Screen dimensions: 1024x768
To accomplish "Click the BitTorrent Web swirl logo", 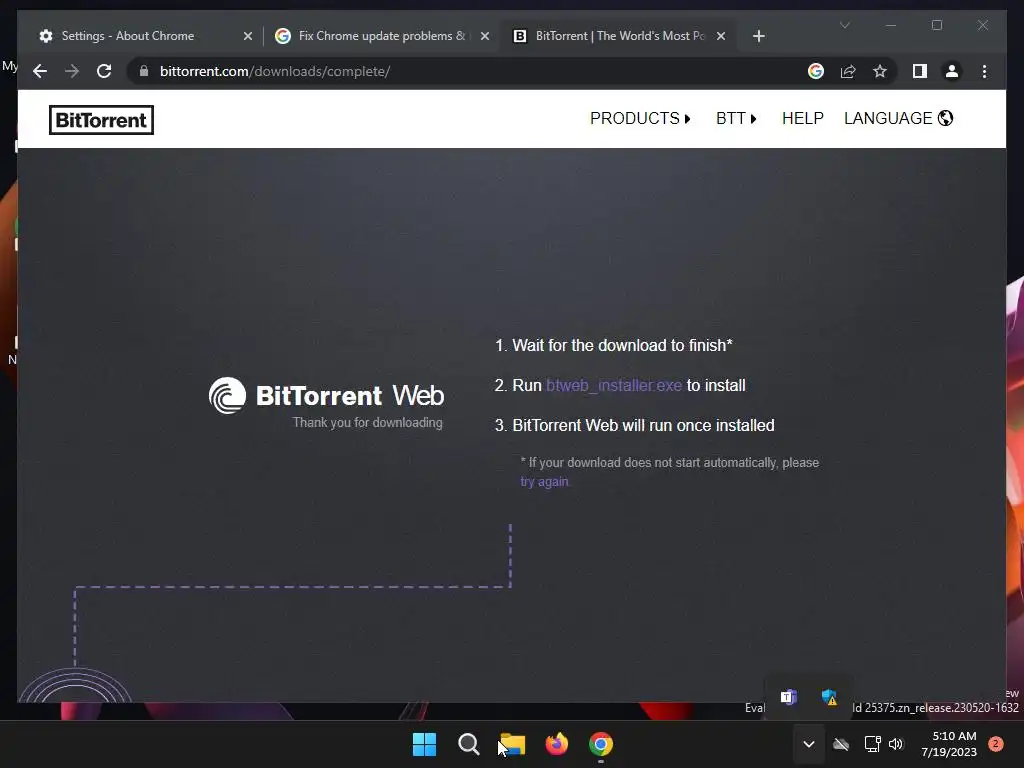I will click(x=227, y=395).
